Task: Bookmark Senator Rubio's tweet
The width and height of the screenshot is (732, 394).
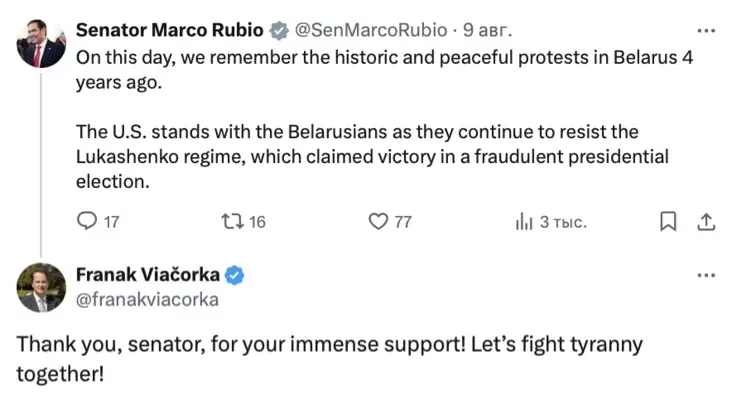Action: [668, 221]
